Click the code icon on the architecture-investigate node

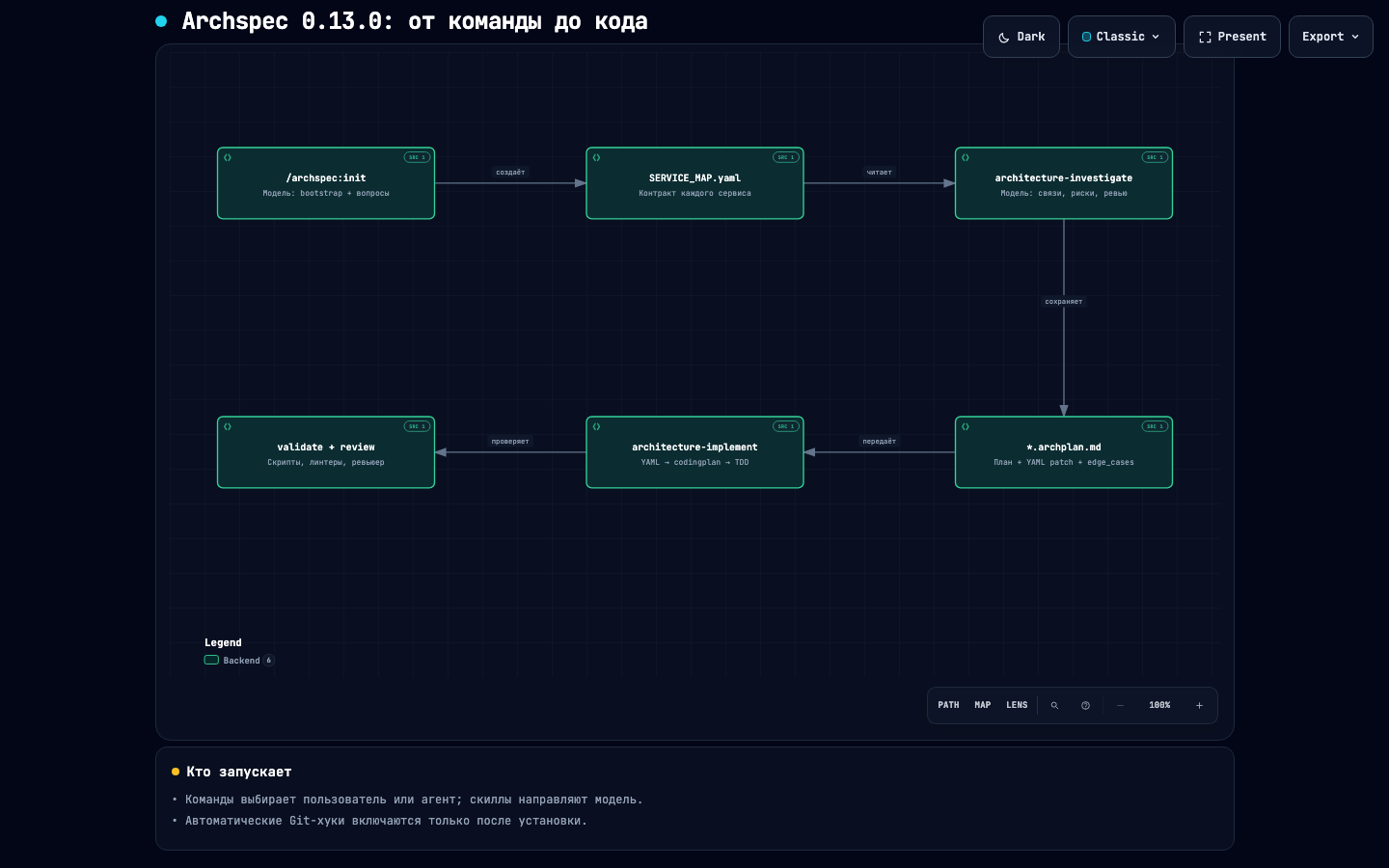(966, 157)
